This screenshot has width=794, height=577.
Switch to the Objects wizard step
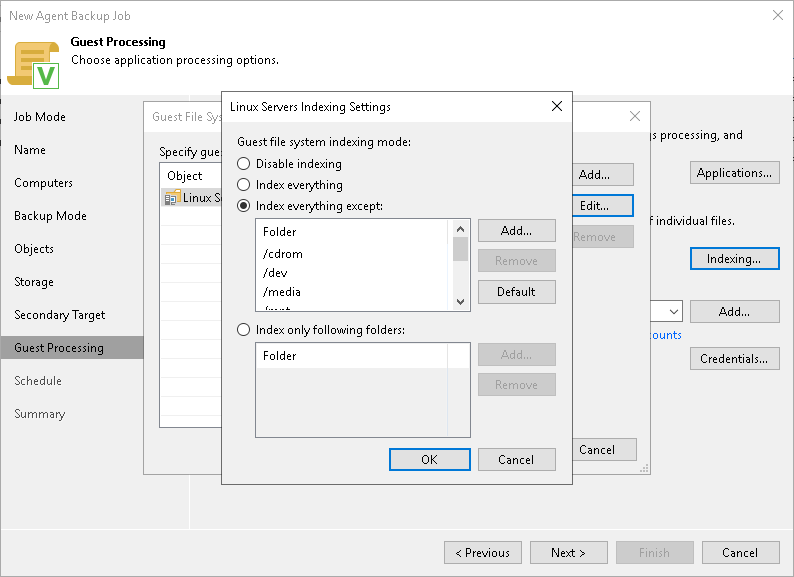click(34, 249)
